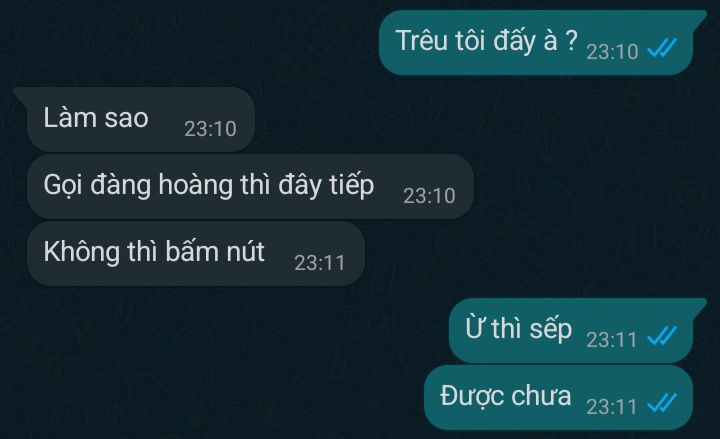Click the word 'hoàng' in the incoming message
The image size is (720, 439).
[196, 186]
